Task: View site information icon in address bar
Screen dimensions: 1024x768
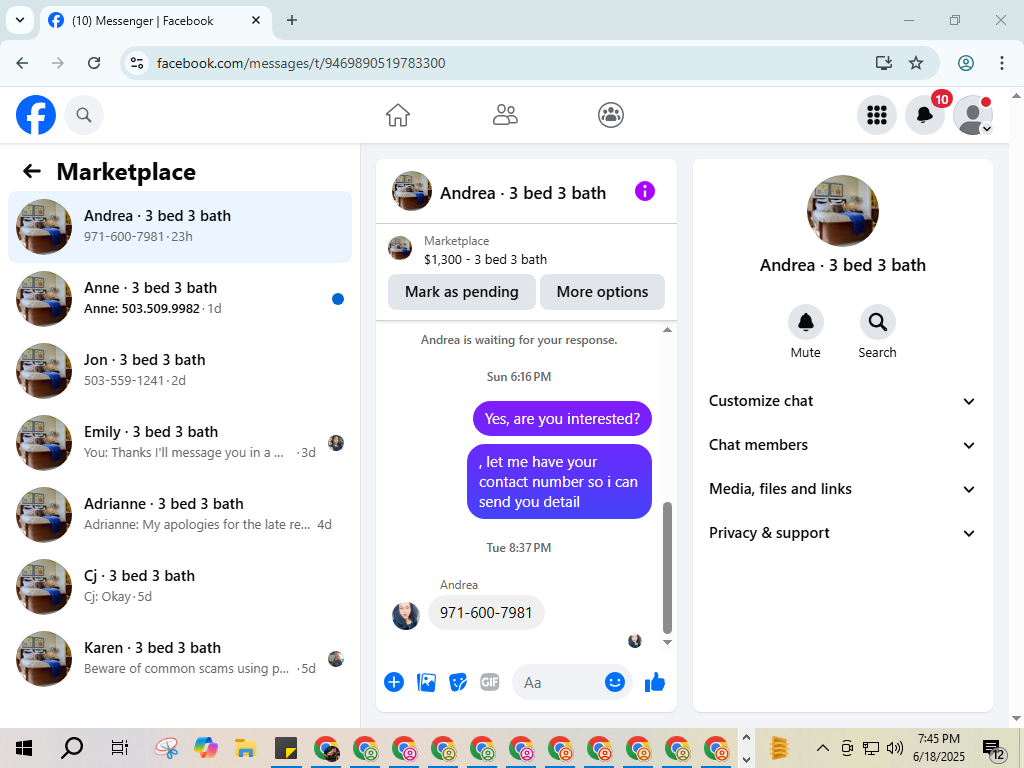Action: pos(137,63)
